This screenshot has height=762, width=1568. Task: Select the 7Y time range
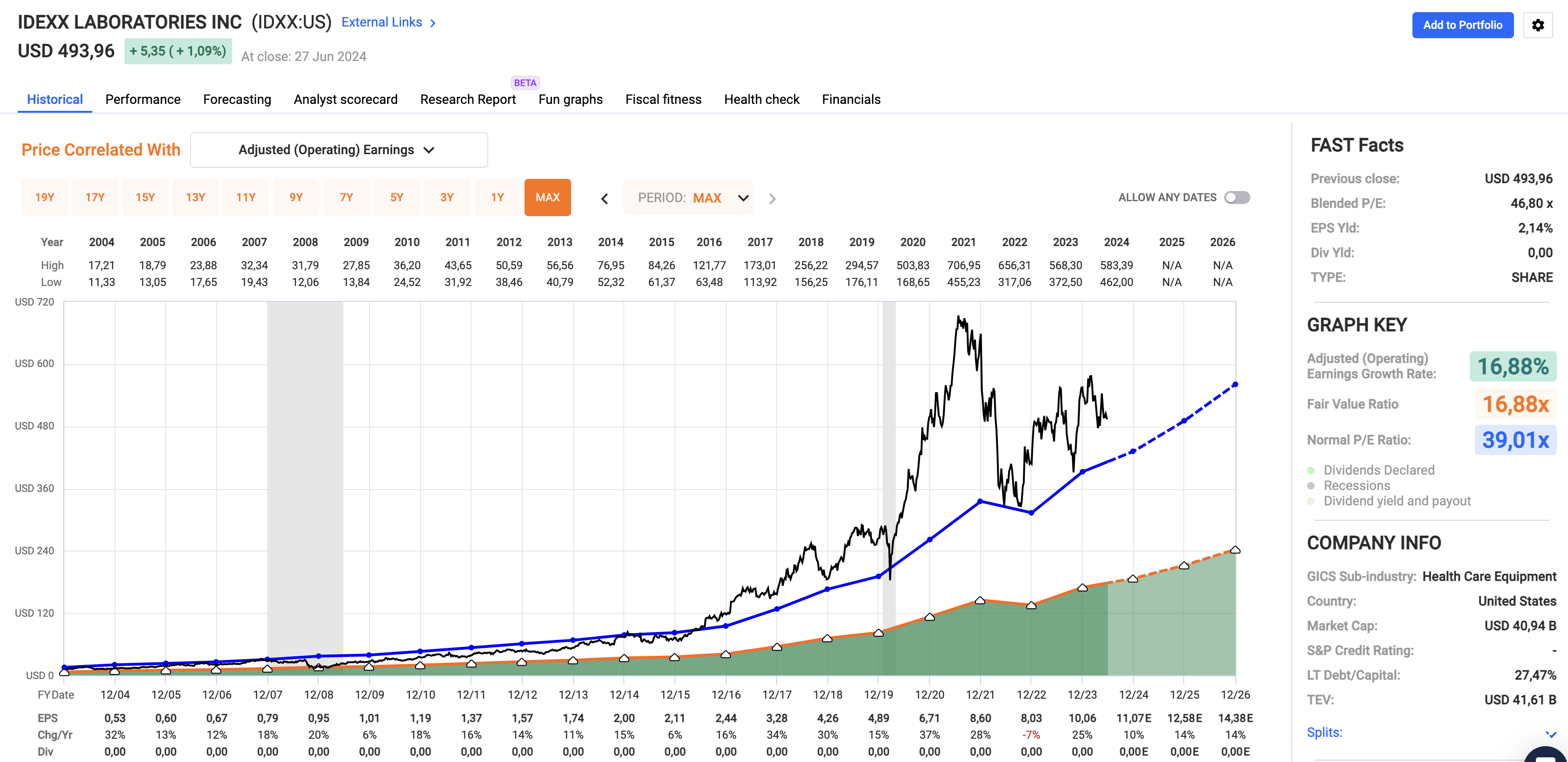coord(346,197)
